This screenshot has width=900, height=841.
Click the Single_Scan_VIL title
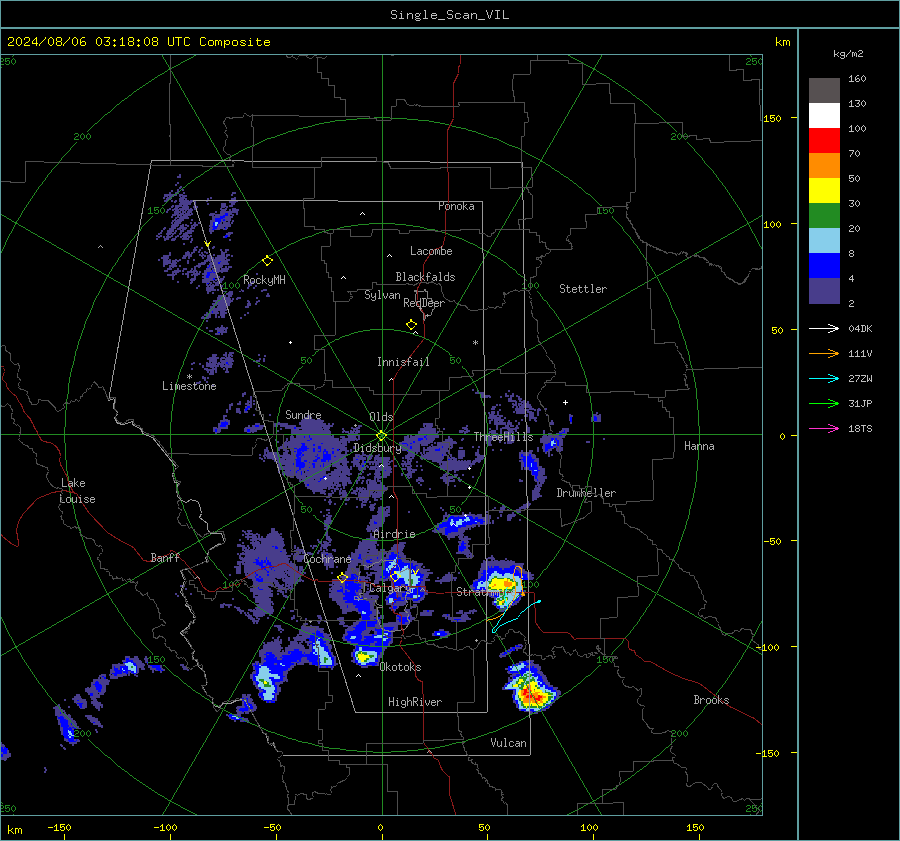pos(449,15)
